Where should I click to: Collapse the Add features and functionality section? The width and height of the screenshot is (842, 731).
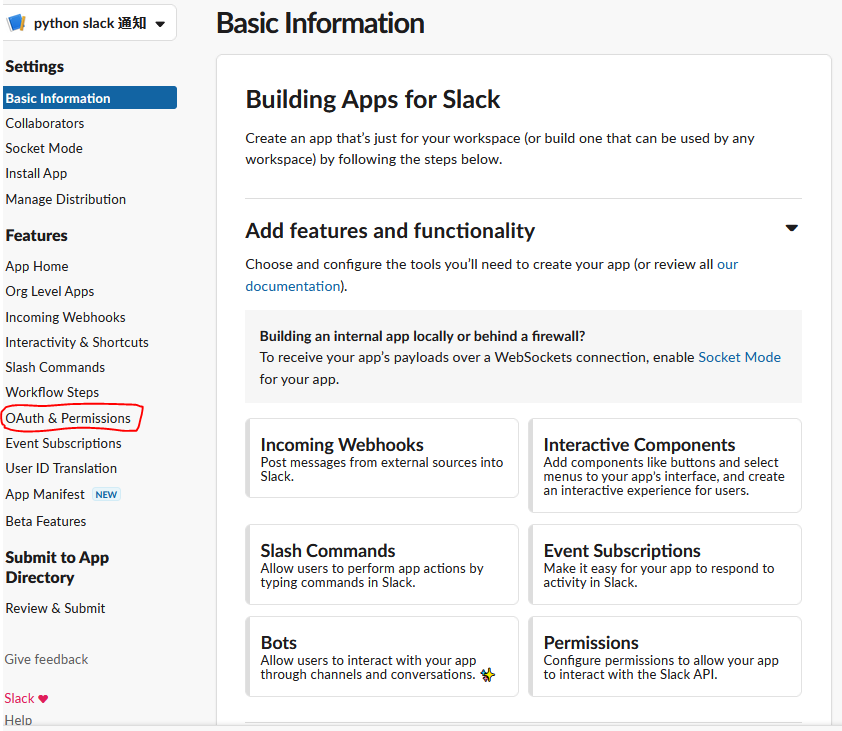(x=792, y=228)
